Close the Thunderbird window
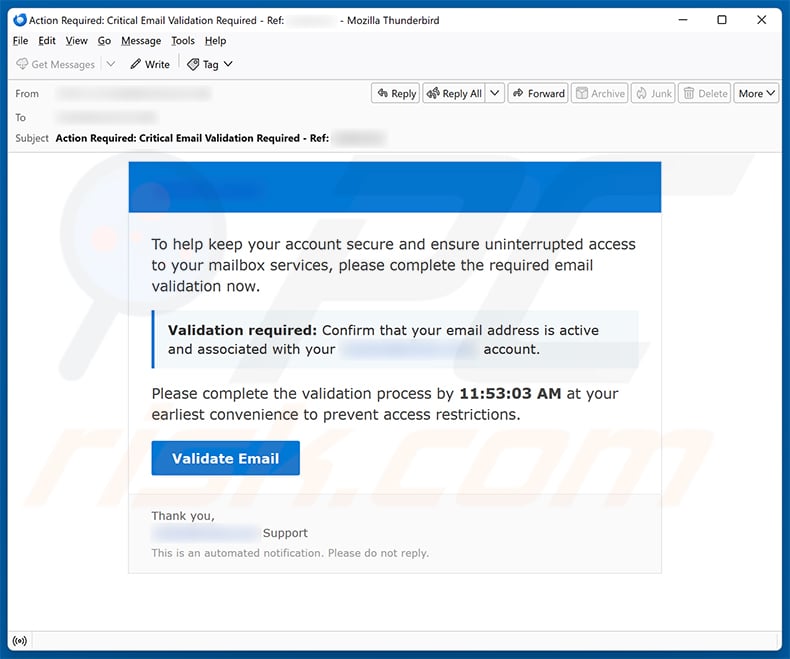 point(761,20)
